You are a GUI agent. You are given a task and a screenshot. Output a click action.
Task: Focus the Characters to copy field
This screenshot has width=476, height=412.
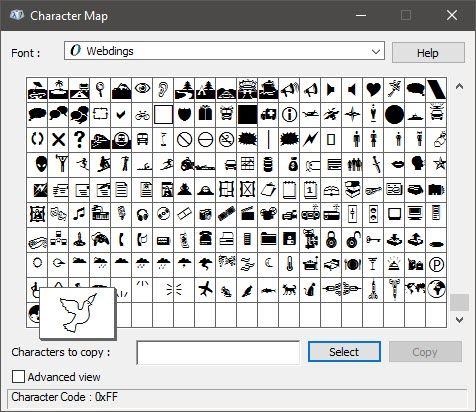[x=218, y=352]
